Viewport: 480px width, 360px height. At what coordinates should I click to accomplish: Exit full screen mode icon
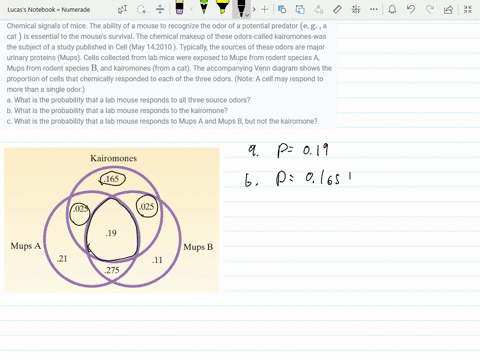[x=468, y=9]
